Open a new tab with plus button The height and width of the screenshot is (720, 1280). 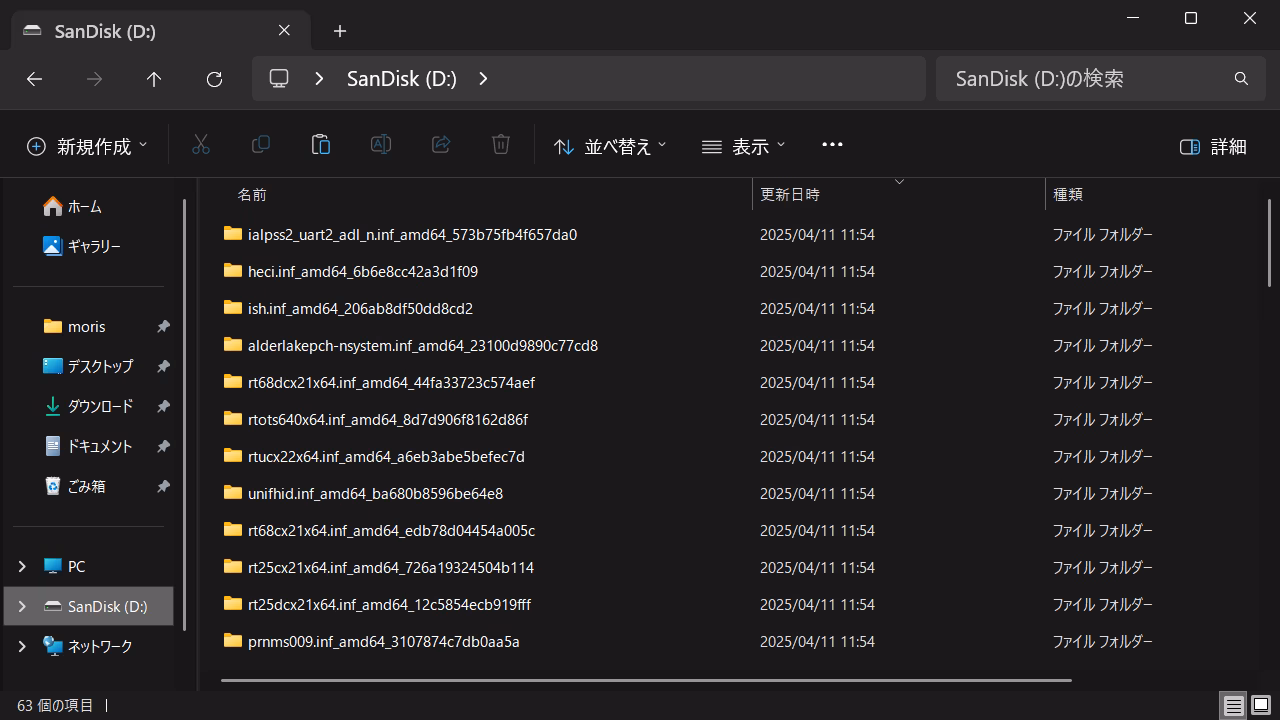340,31
